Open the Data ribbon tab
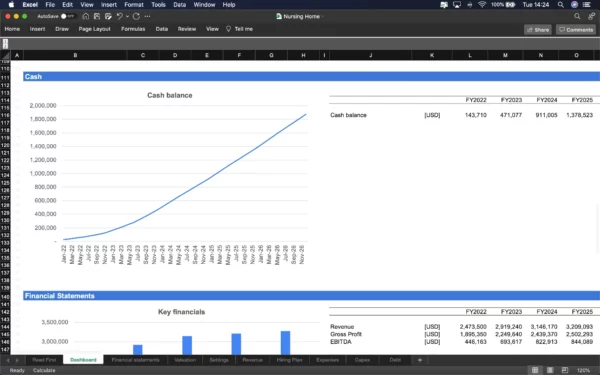600x375 pixels. coord(161,29)
